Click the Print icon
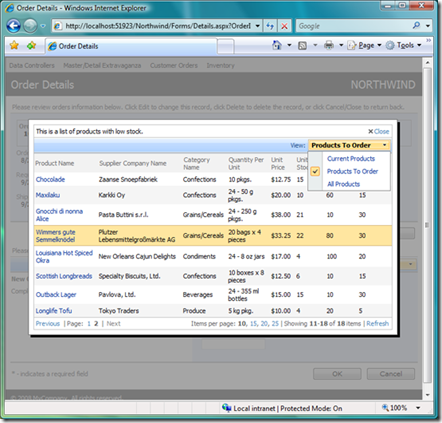The image size is (442, 423). (329, 45)
